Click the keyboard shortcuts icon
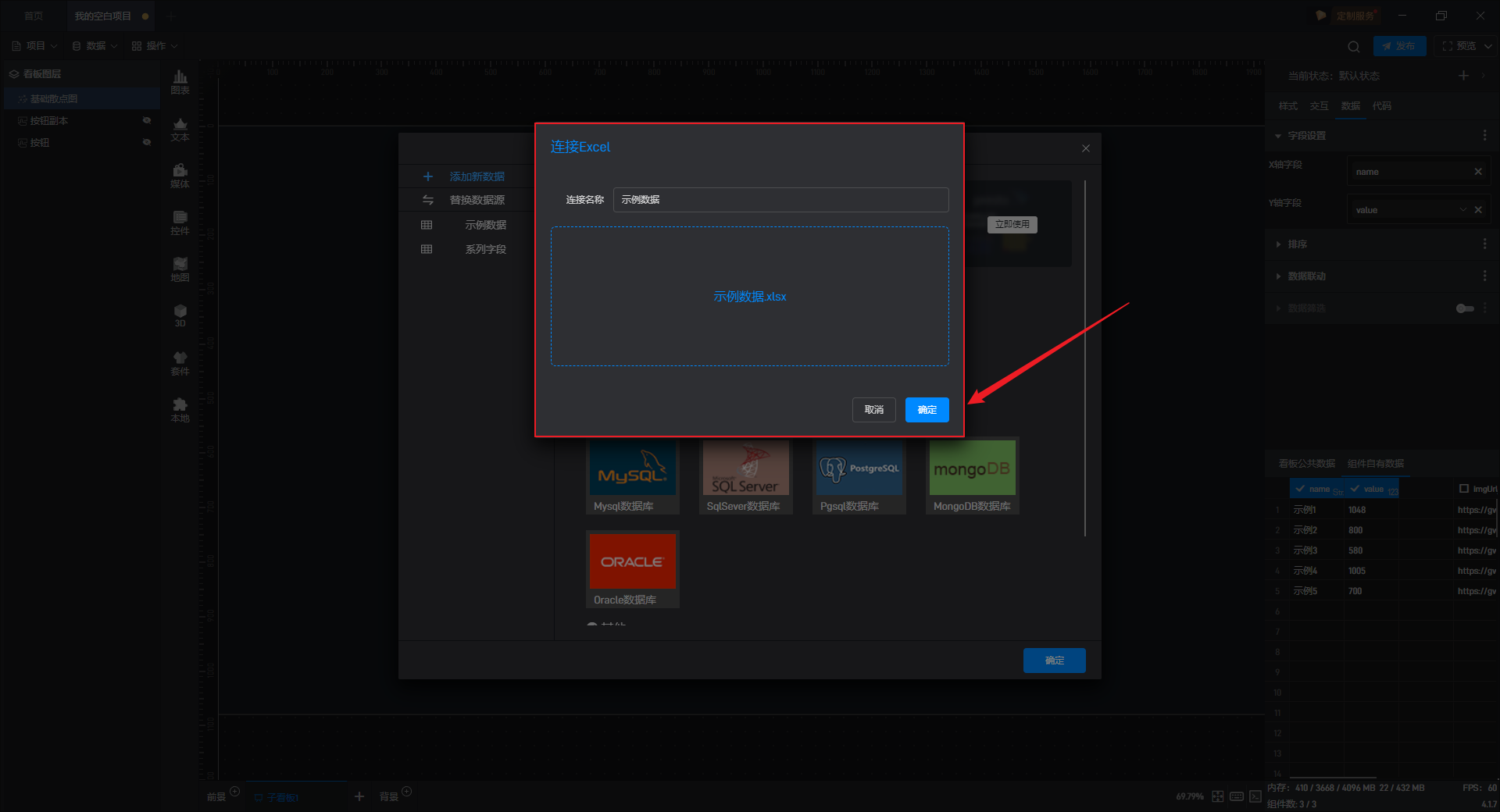The height and width of the screenshot is (812, 1500). (1237, 796)
